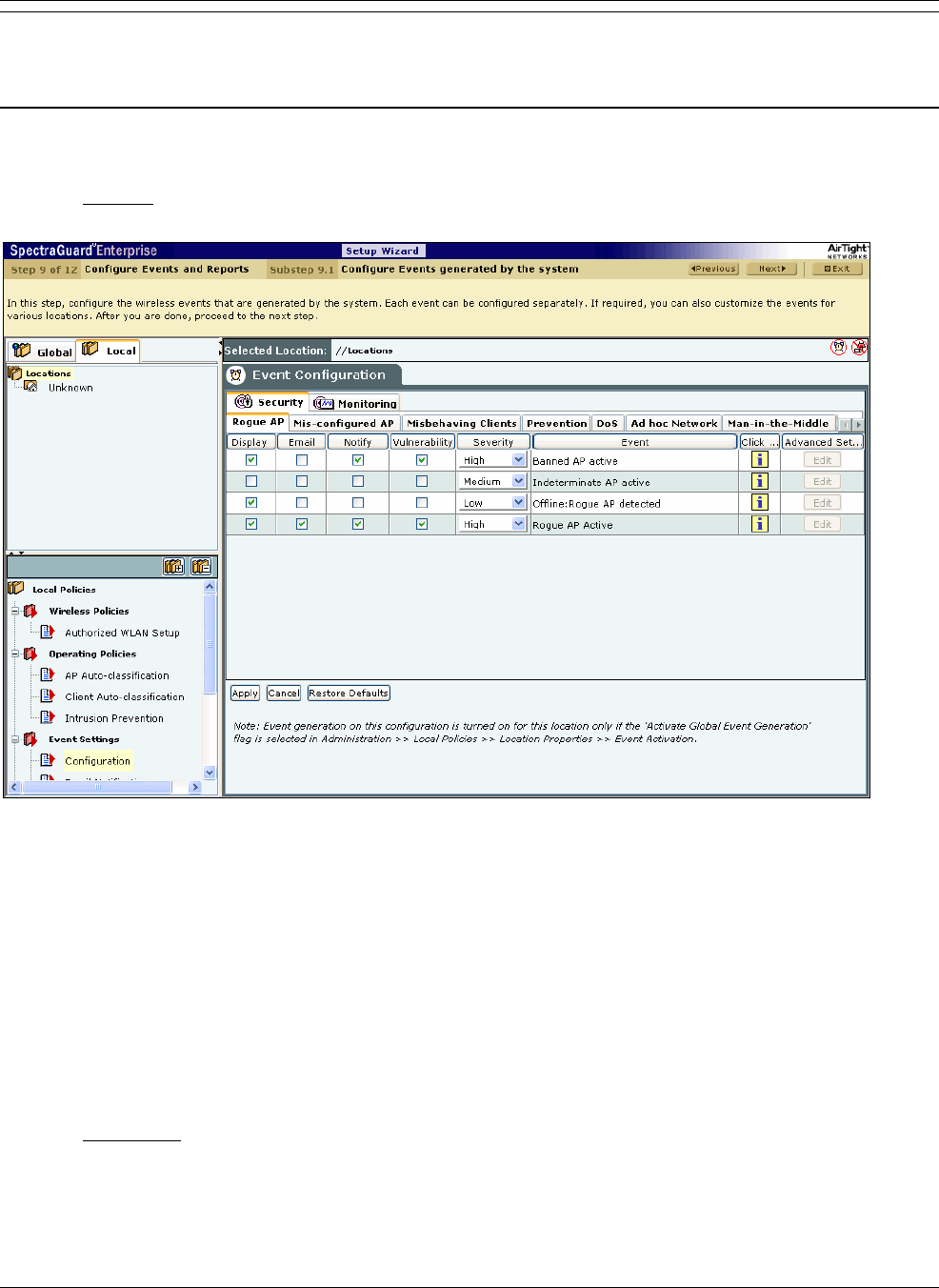Screen dimensions: 939x1288
Task: Uncheck Display for Banned AP active
Action: coord(251,460)
